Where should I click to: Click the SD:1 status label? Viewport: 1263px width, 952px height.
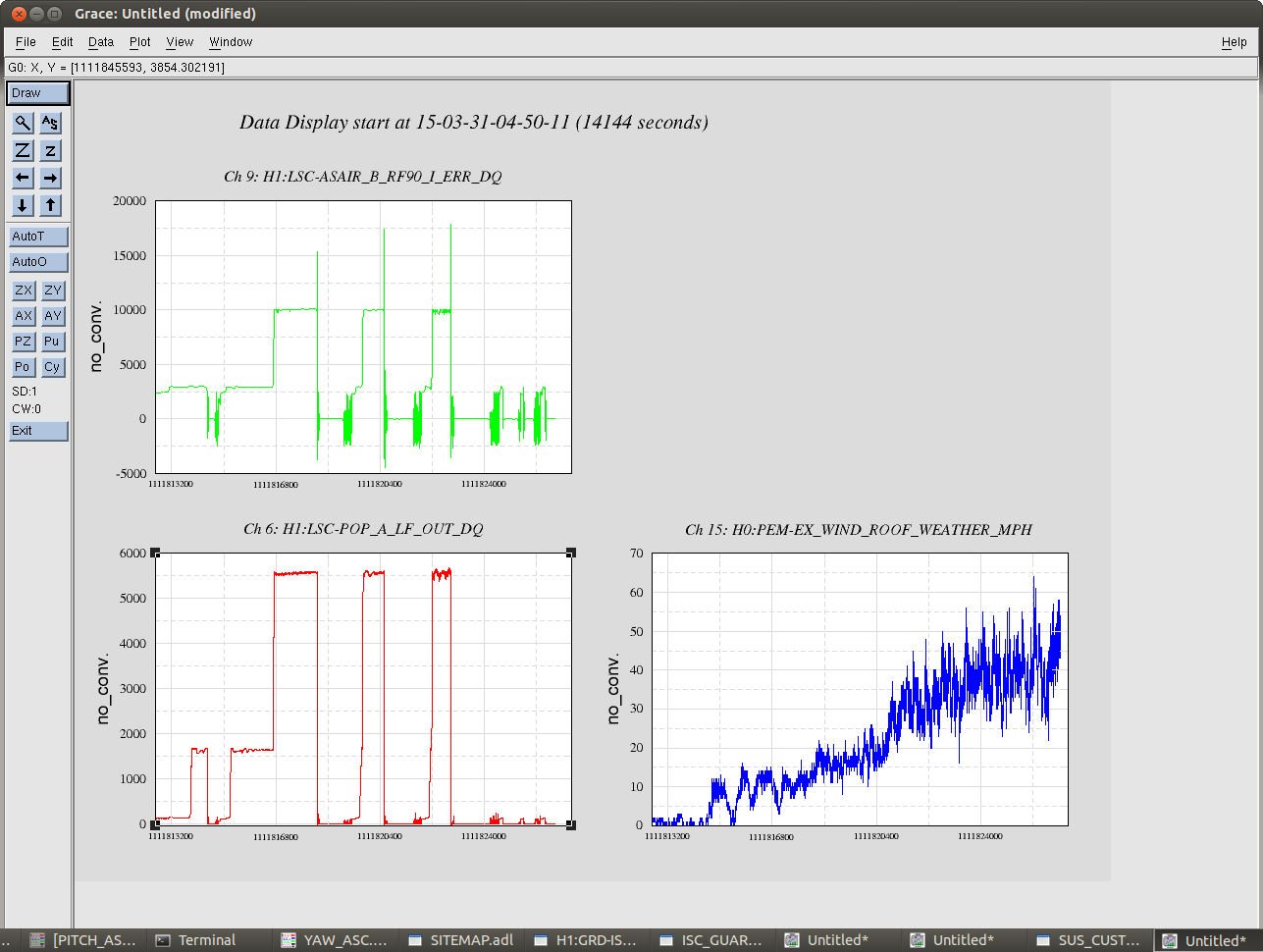25,392
